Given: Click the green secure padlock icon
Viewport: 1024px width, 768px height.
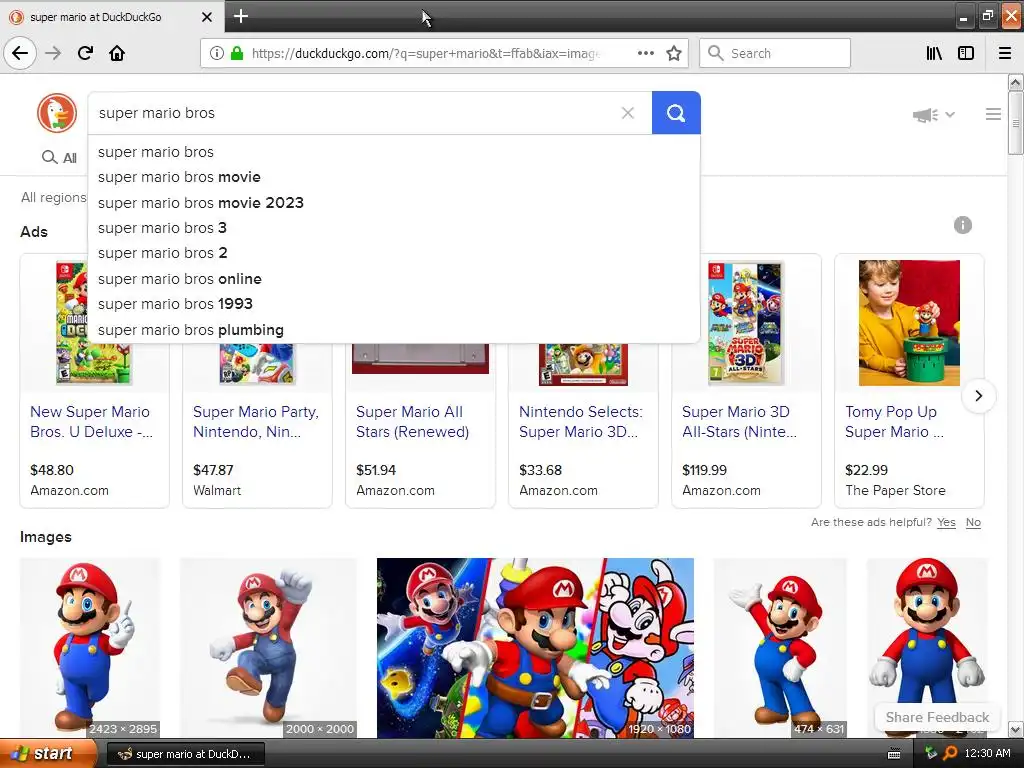Looking at the screenshot, I should point(237,53).
